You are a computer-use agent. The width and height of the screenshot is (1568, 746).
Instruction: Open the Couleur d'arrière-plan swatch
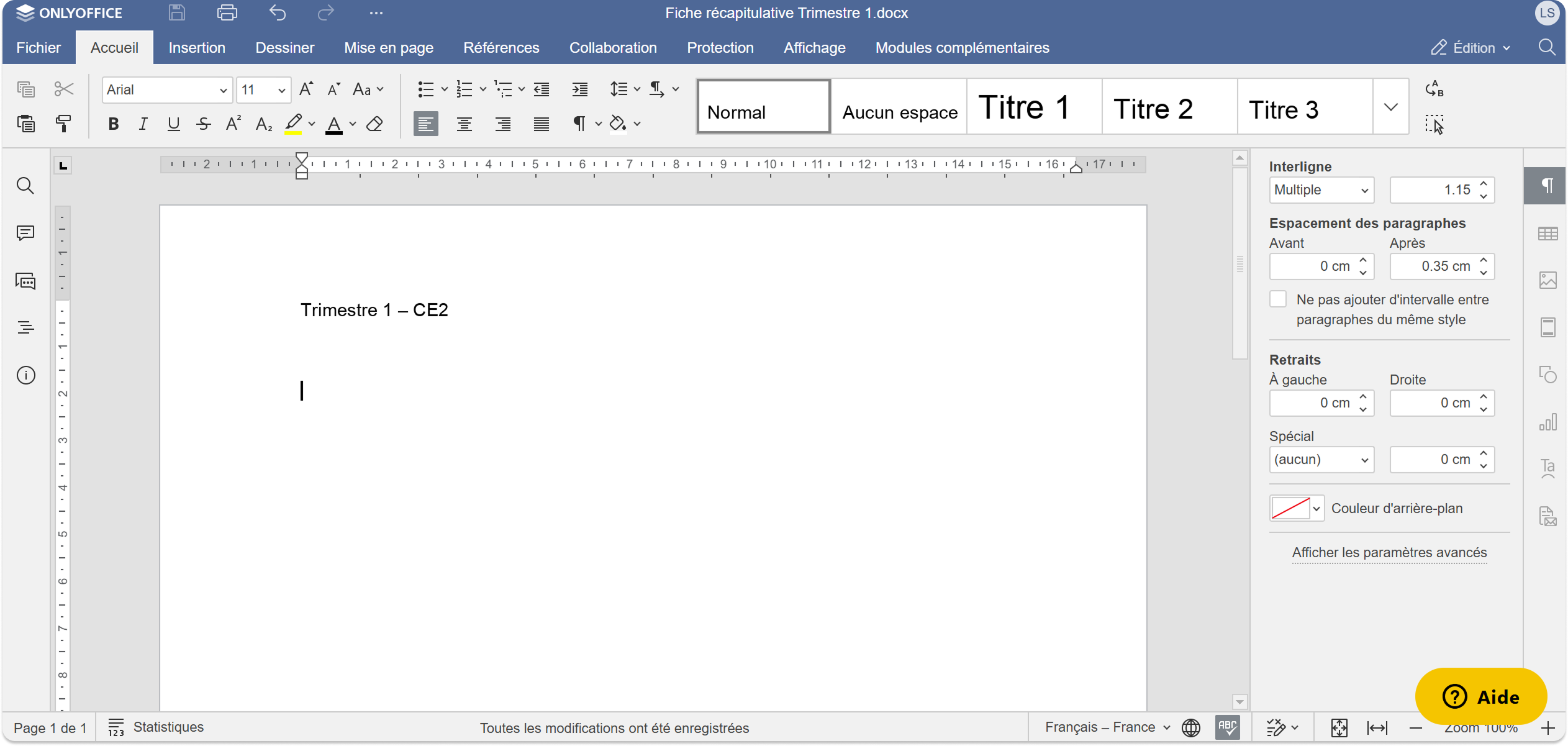coord(1296,508)
